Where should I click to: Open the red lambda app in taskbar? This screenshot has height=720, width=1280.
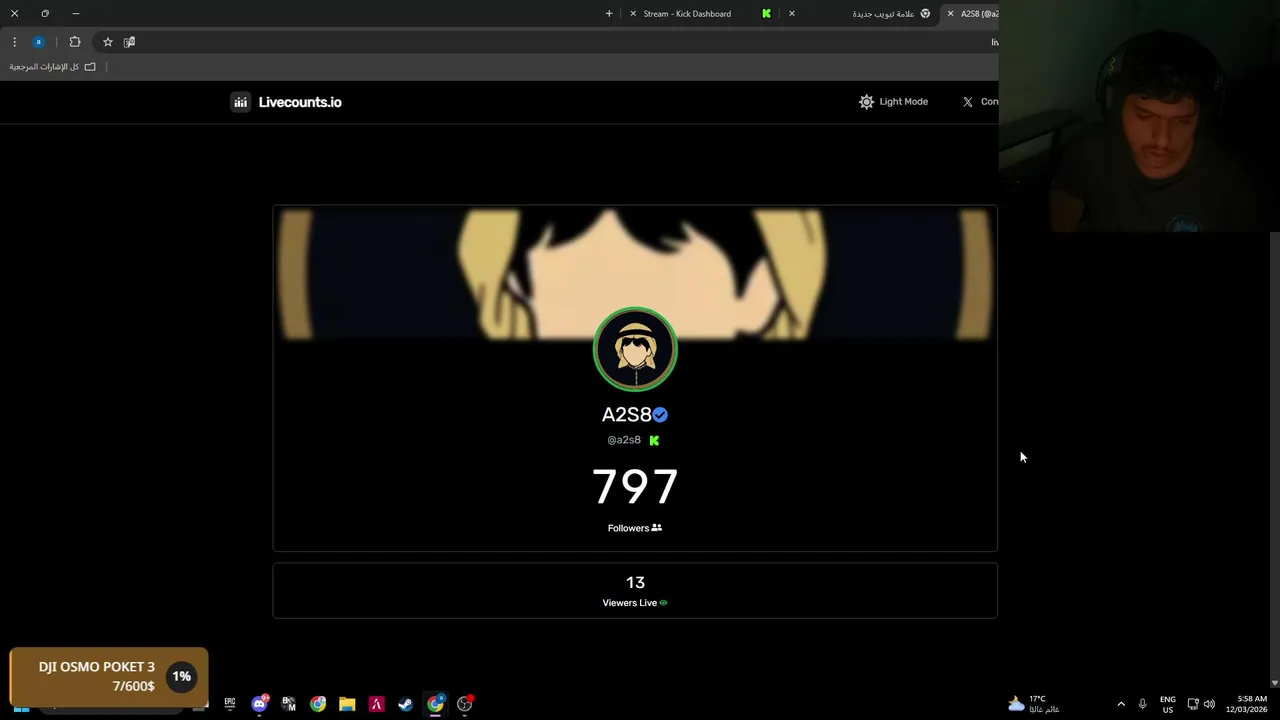point(376,704)
